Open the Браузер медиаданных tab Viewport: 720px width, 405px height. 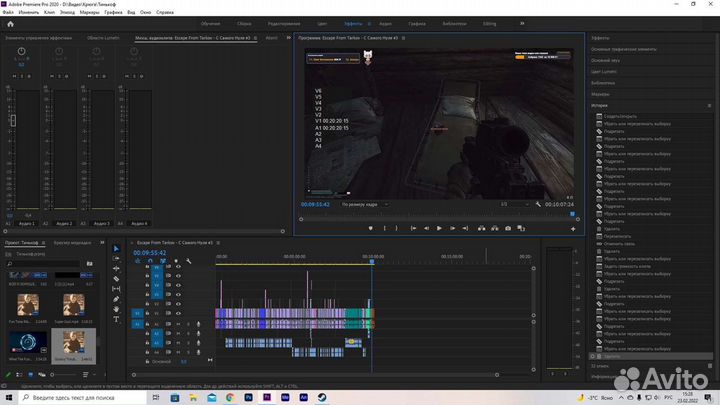pos(73,243)
